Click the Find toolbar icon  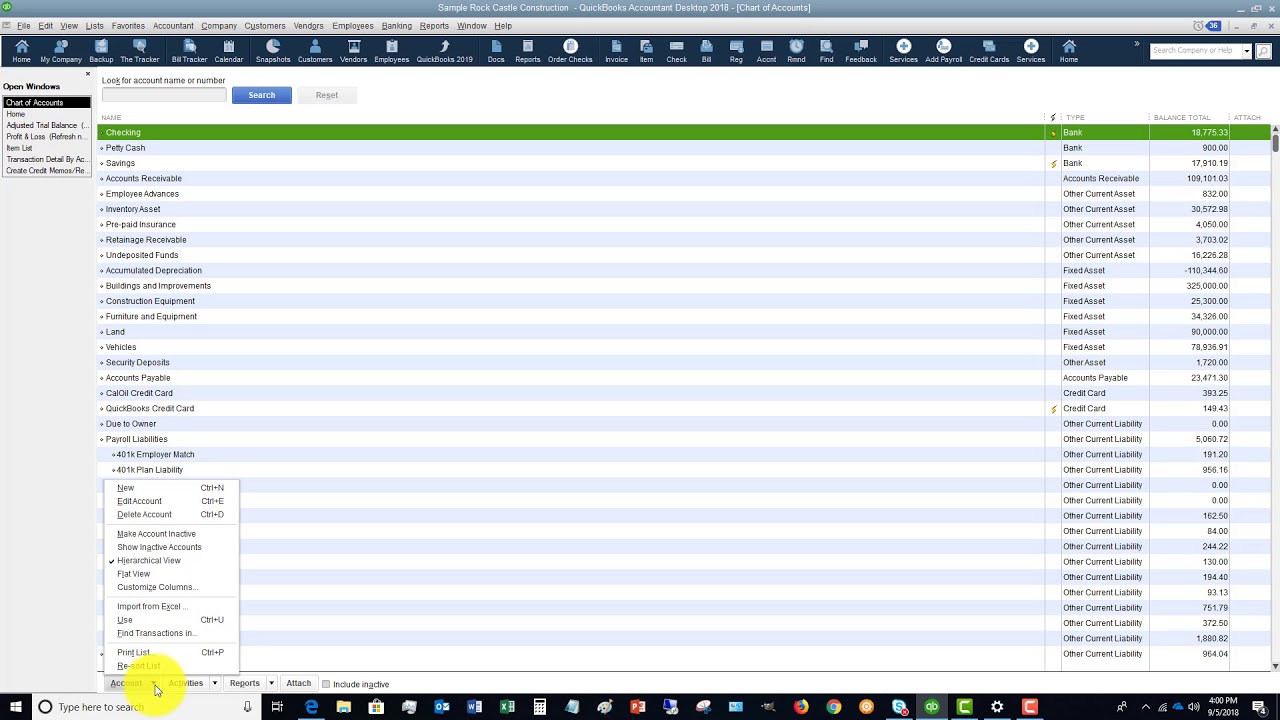(826, 51)
